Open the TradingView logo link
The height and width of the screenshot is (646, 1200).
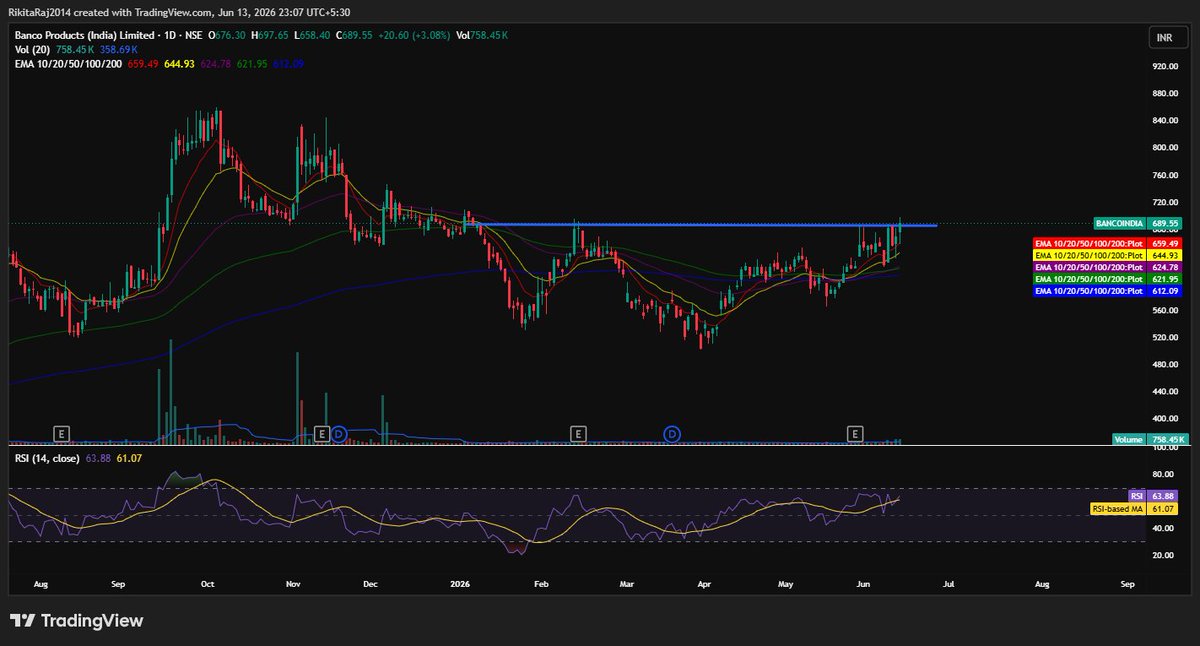tap(77, 621)
